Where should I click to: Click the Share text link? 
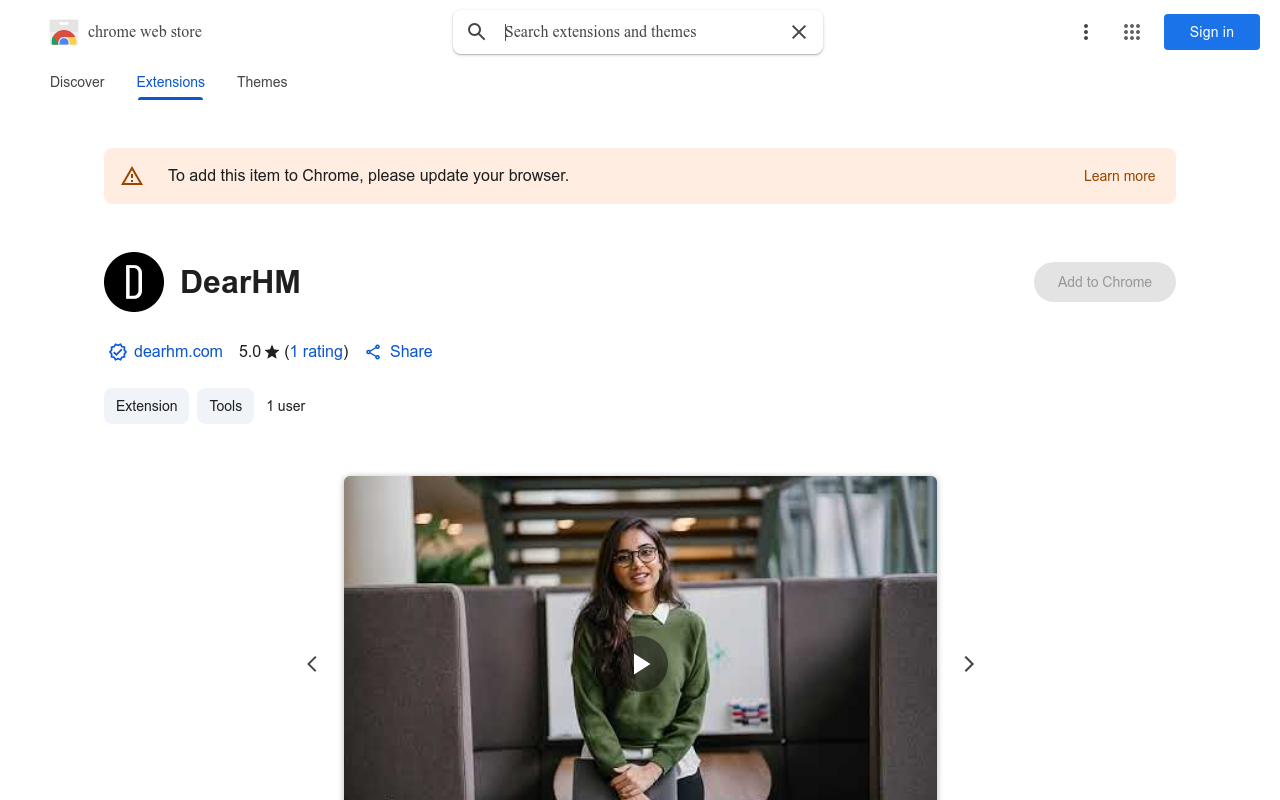pos(411,352)
